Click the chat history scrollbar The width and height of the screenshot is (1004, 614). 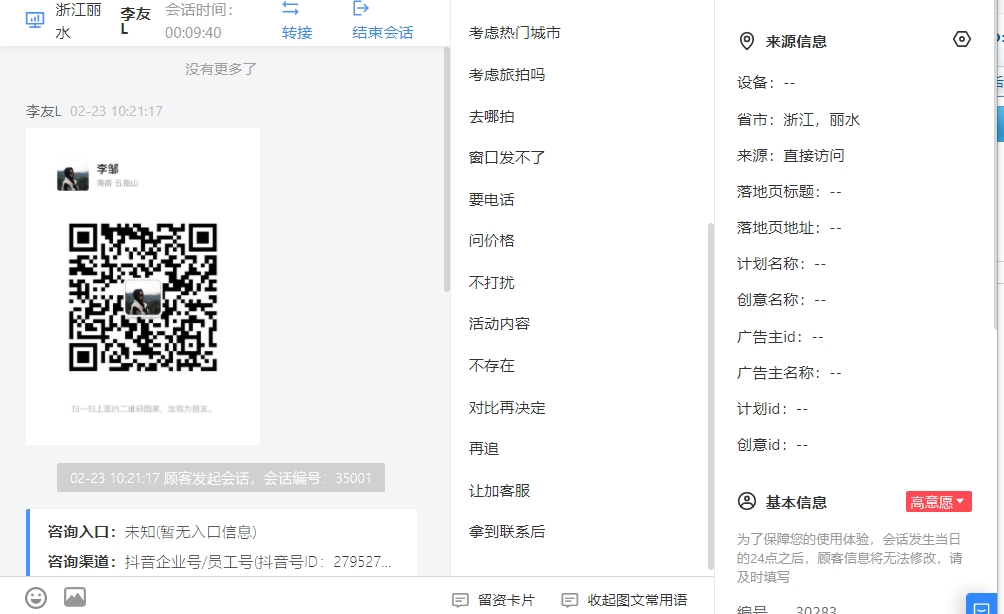tap(446, 170)
